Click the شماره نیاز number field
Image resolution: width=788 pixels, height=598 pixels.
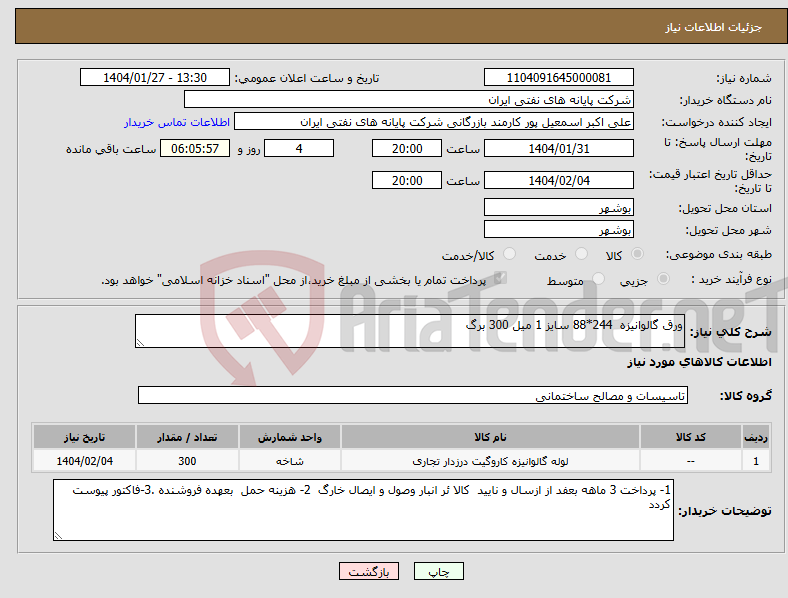558,77
